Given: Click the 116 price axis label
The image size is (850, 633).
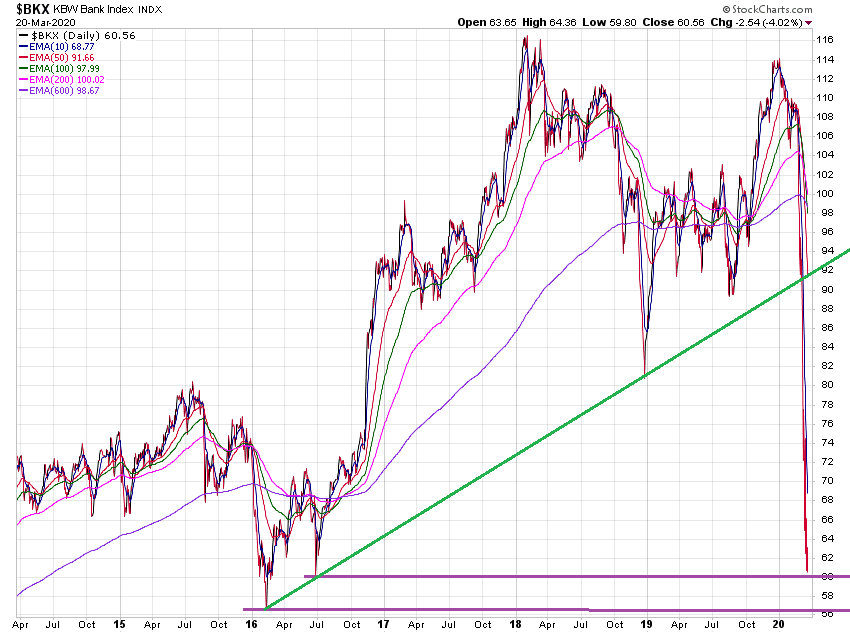Looking at the screenshot, I should (x=825, y=40).
